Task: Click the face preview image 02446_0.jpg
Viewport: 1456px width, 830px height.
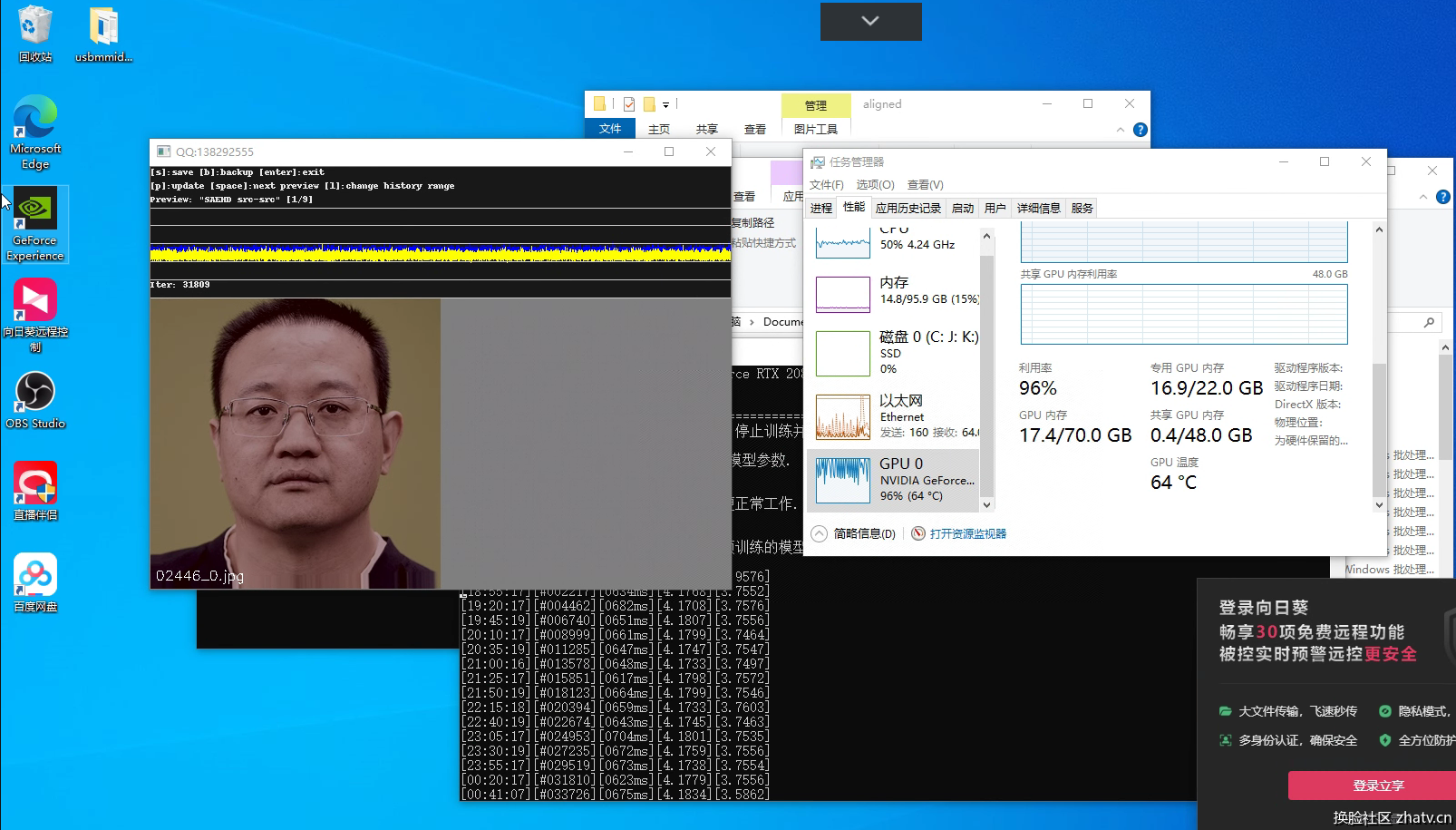Action: click(296, 444)
